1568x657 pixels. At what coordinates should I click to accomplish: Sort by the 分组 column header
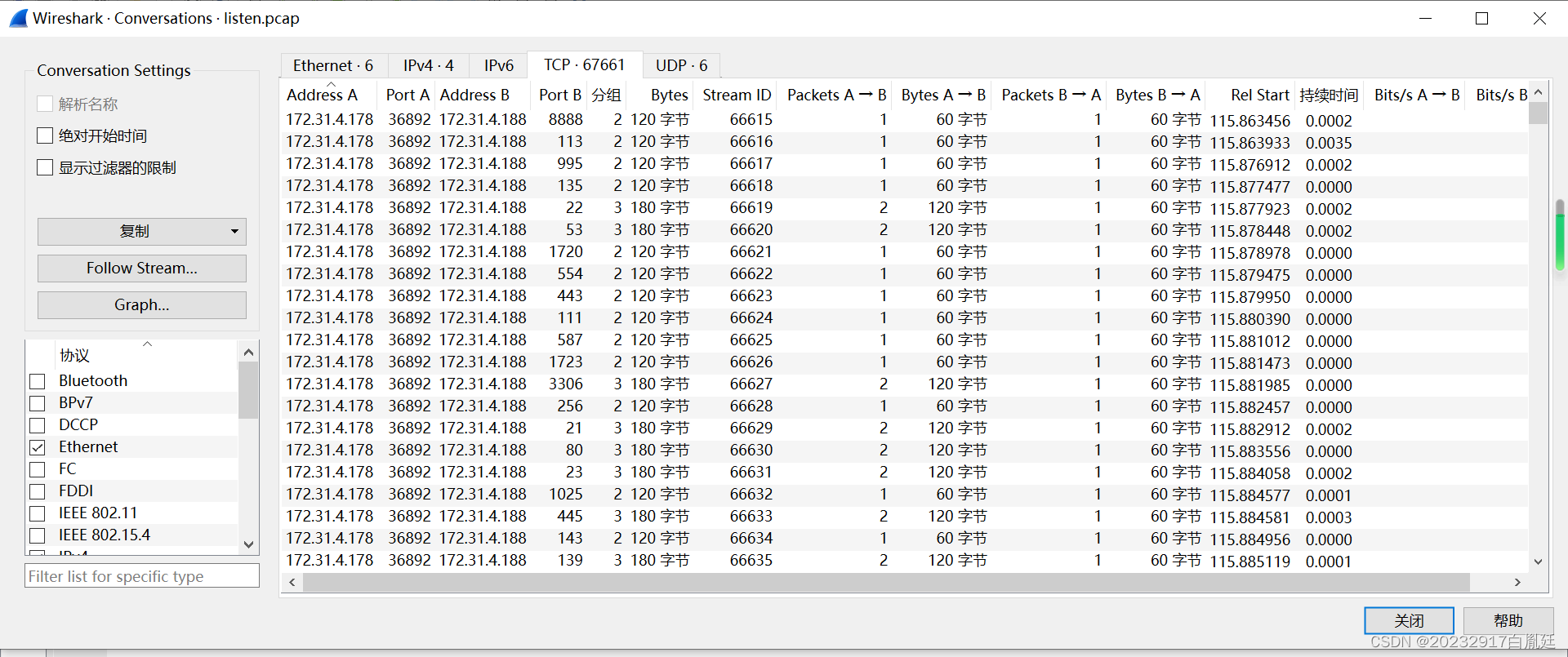coord(607,95)
